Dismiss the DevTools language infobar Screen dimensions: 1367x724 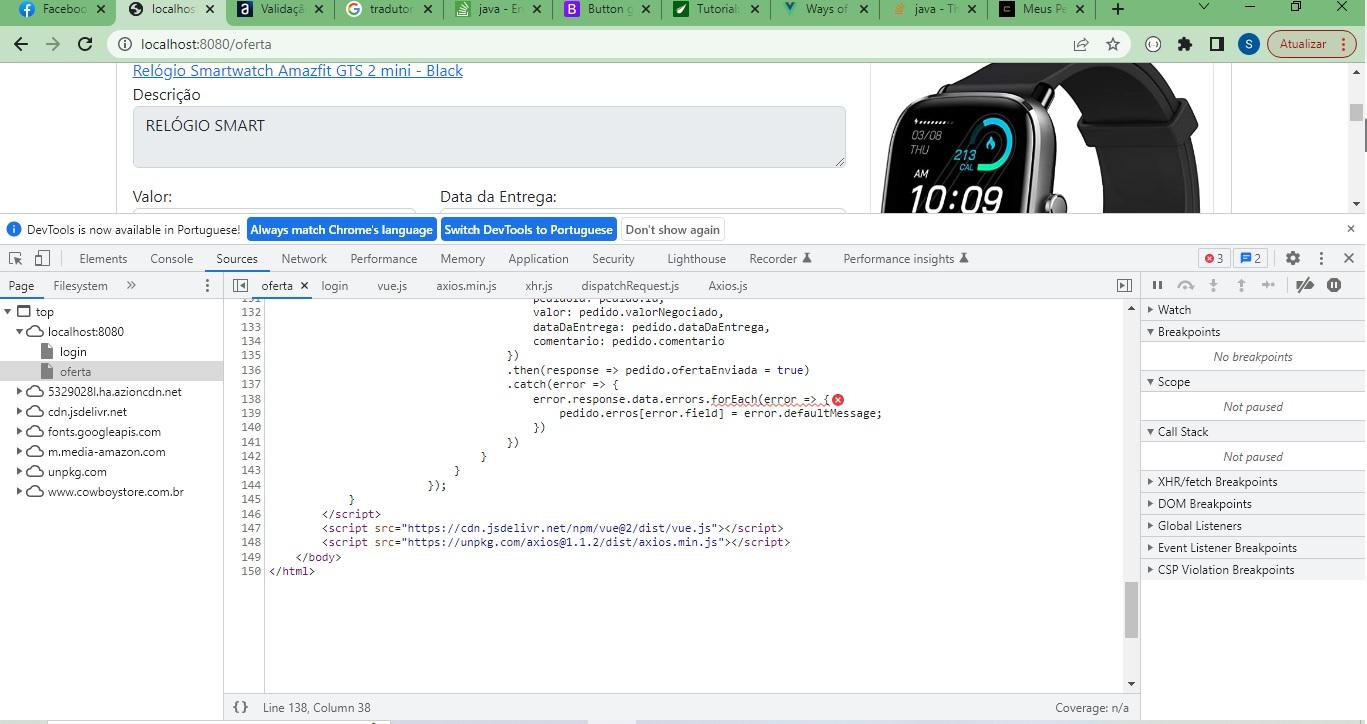pyautogui.click(x=1350, y=229)
